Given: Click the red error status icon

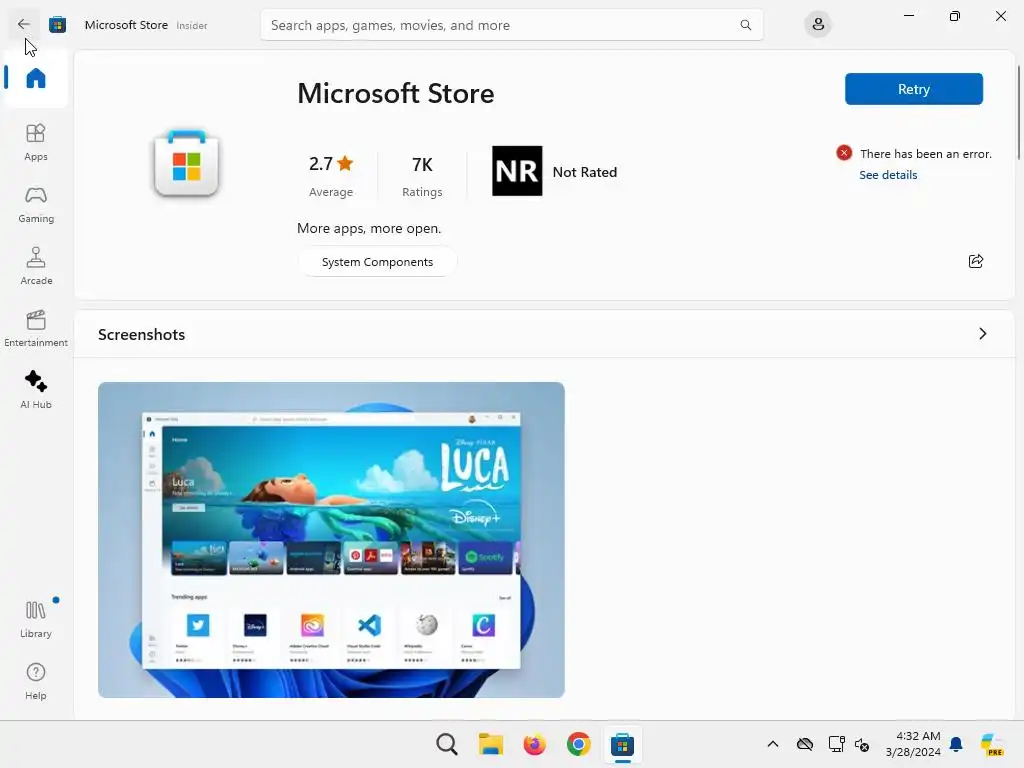Looking at the screenshot, I should [844, 153].
